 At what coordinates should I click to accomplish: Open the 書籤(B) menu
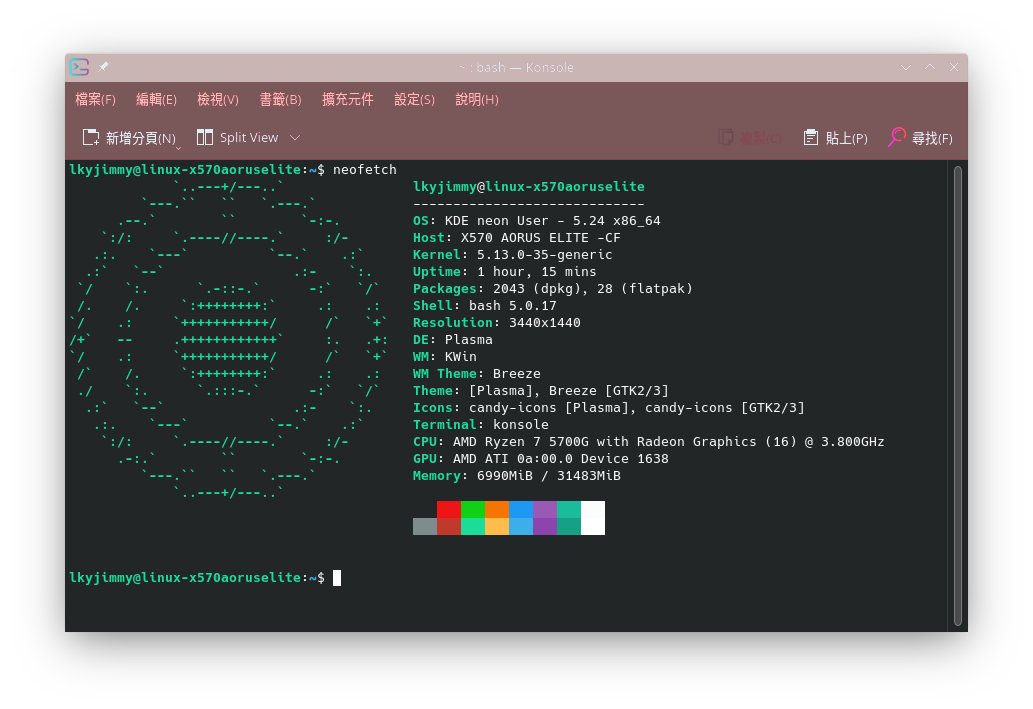tap(280, 99)
